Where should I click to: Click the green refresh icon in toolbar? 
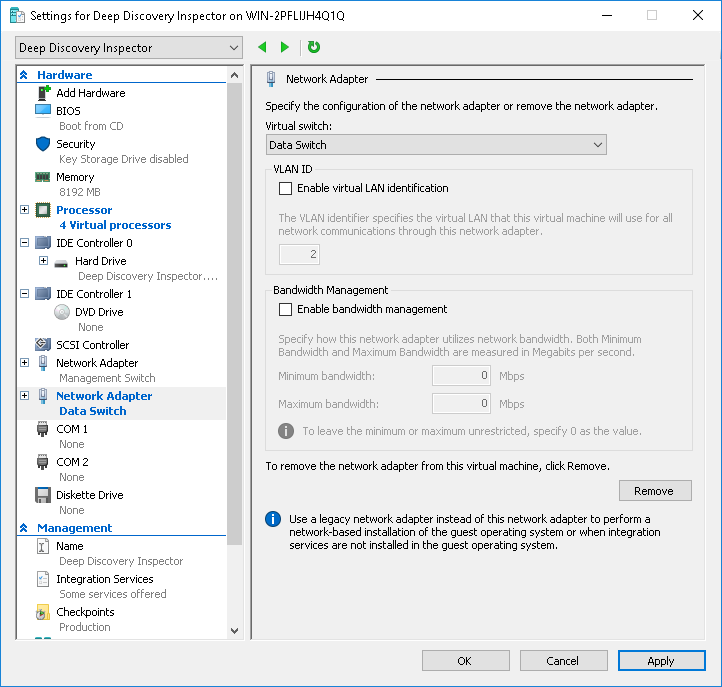(x=314, y=47)
